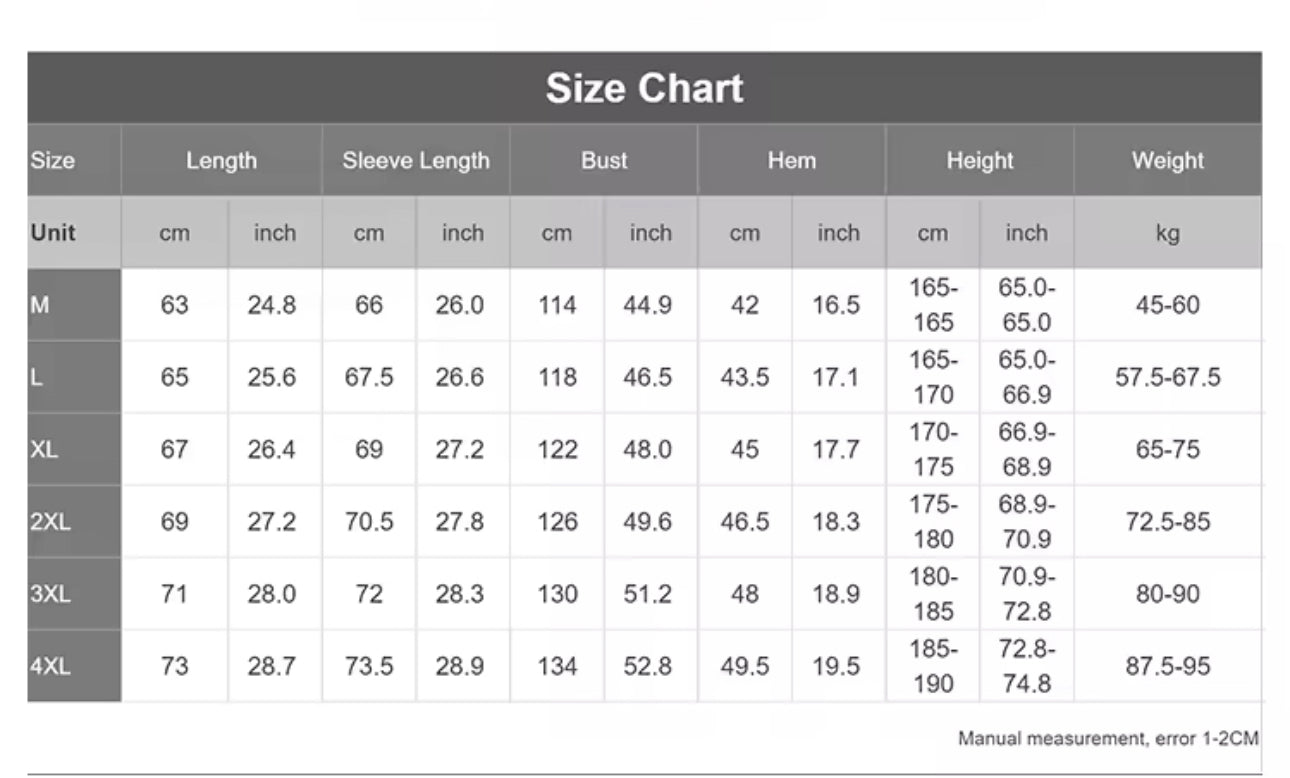Select the Sleeve Length column header
Image resolution: width=1290 pixels, height=778 pixels.
416,160
